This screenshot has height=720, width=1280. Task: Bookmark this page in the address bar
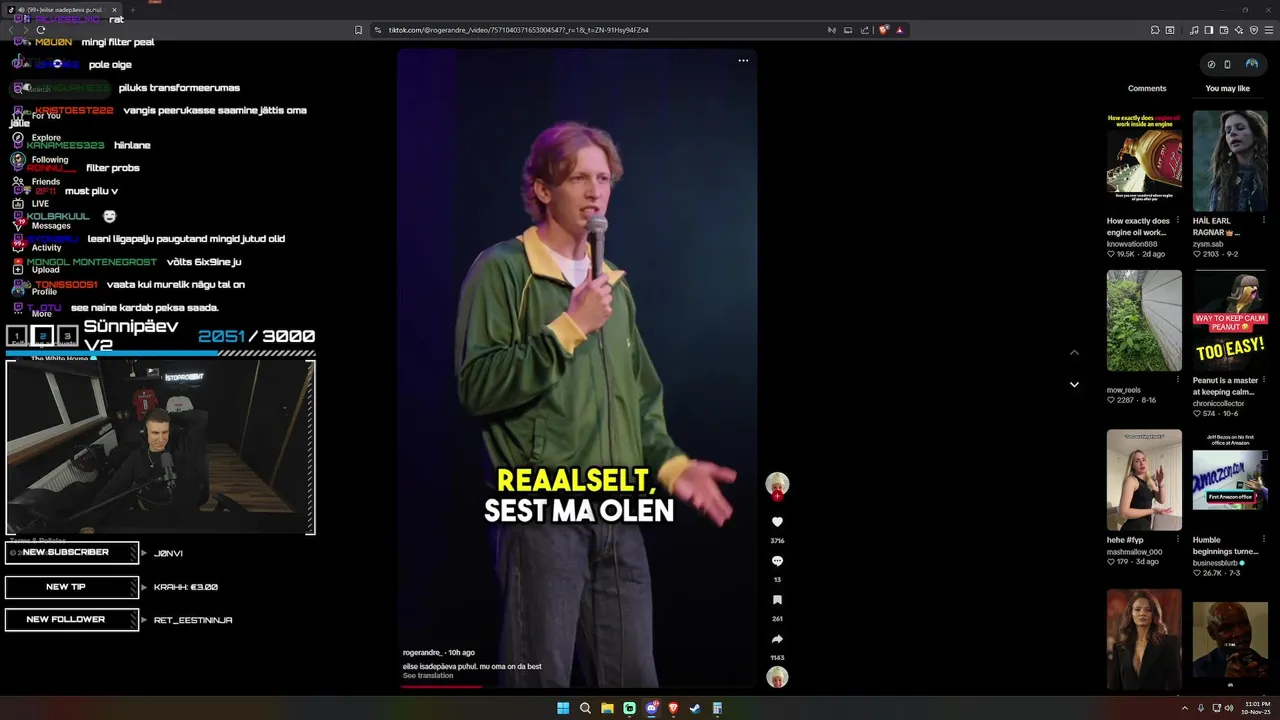point(358,30)
